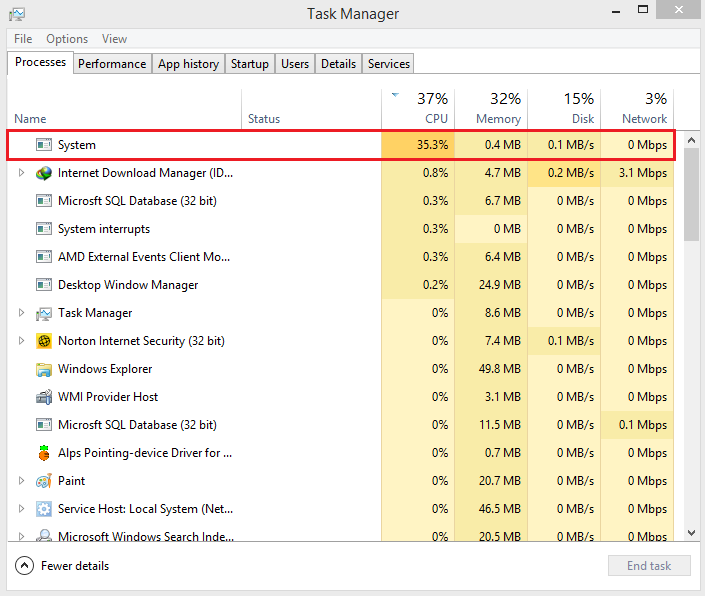Click the 0.8% CPU value
Screen dimensions: 705x596
point(435,173)
